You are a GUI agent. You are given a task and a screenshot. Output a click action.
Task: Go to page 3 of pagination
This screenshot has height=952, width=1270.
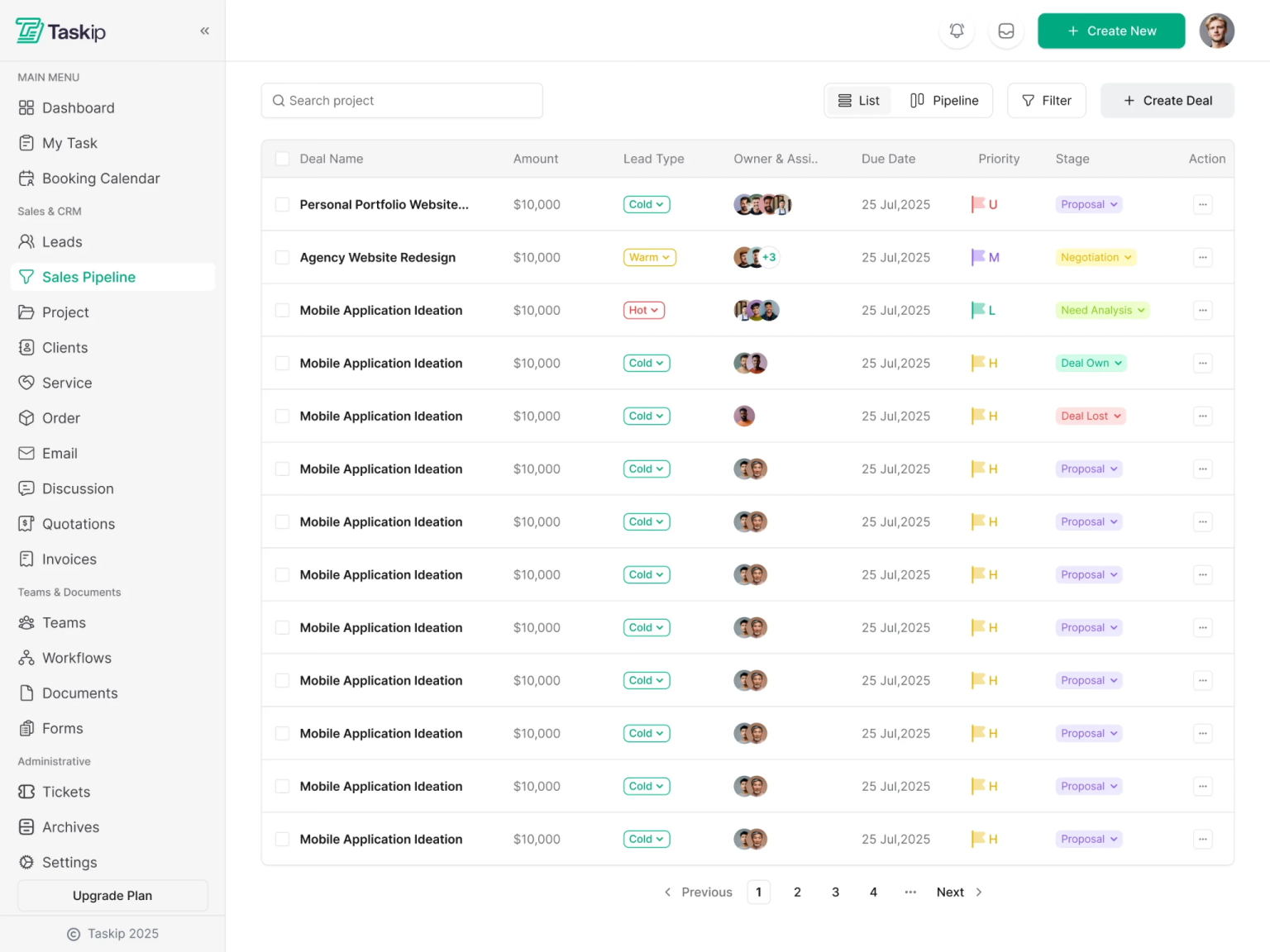point(835,892)
